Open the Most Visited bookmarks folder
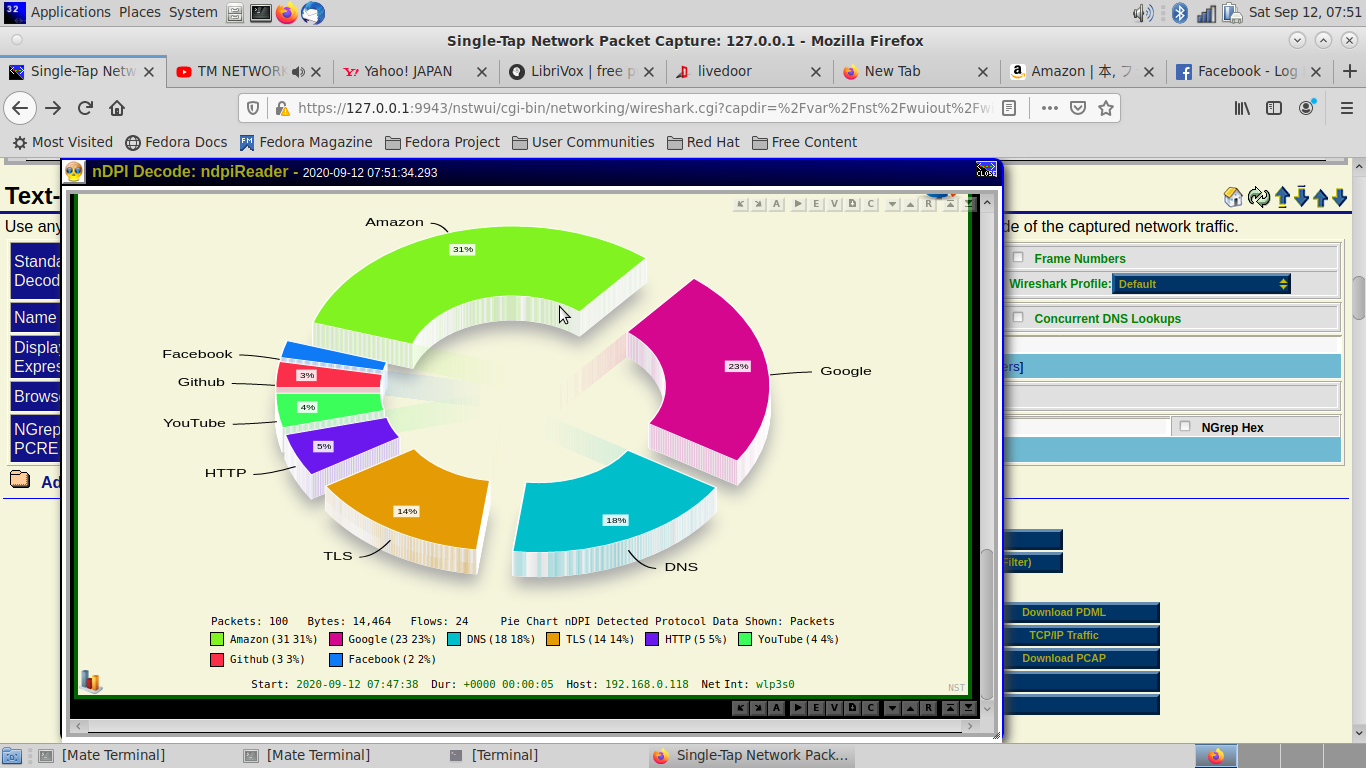The height and width of the screenshot is (768, 1366). pyautogui.click(x=63, y=142)
